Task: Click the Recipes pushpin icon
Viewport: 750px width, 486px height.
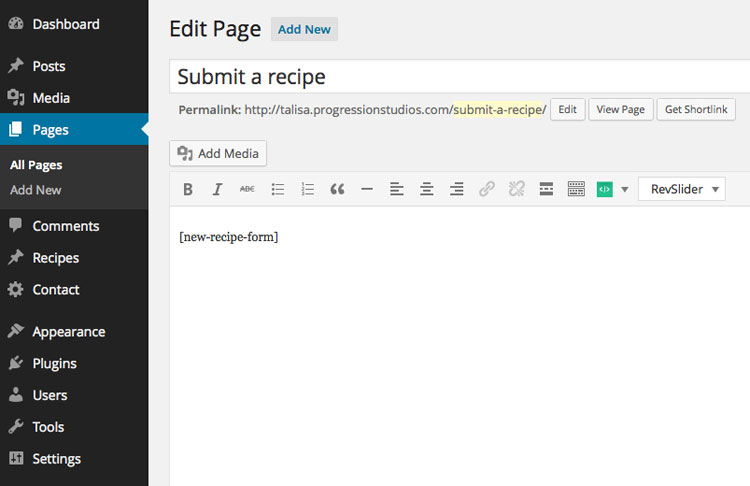Action: (x=16, y=257)
